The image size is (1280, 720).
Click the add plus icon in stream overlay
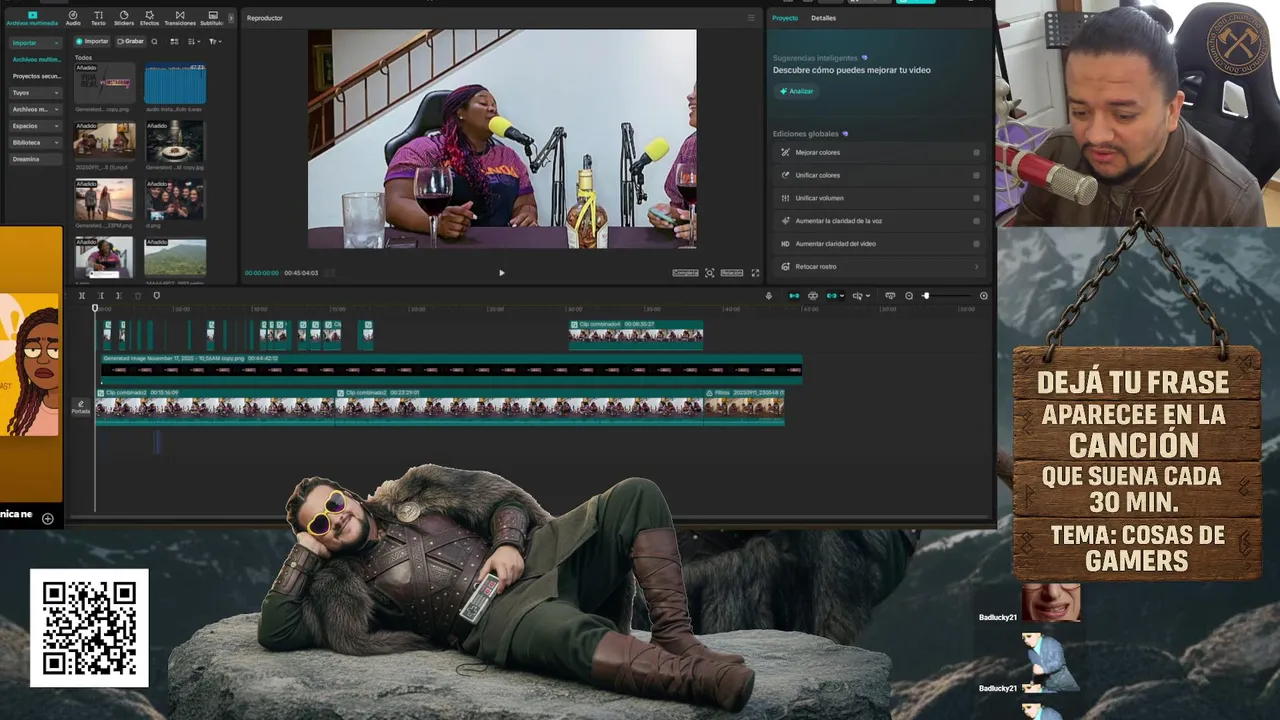(47, 518)
